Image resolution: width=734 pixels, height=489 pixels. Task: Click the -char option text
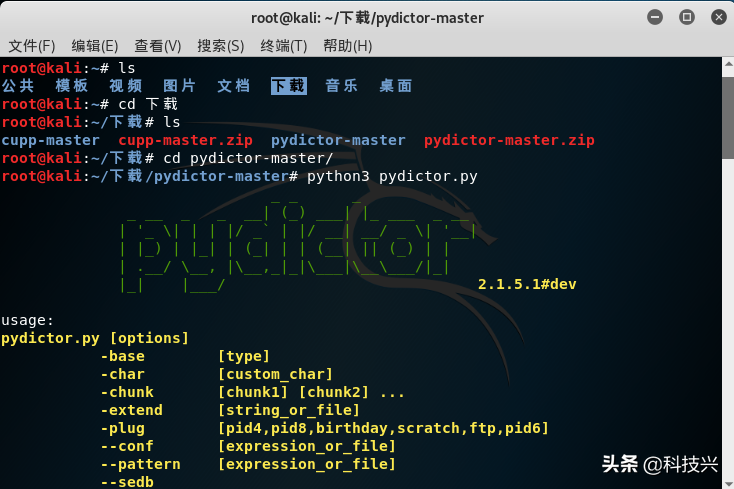click(123, 374)
